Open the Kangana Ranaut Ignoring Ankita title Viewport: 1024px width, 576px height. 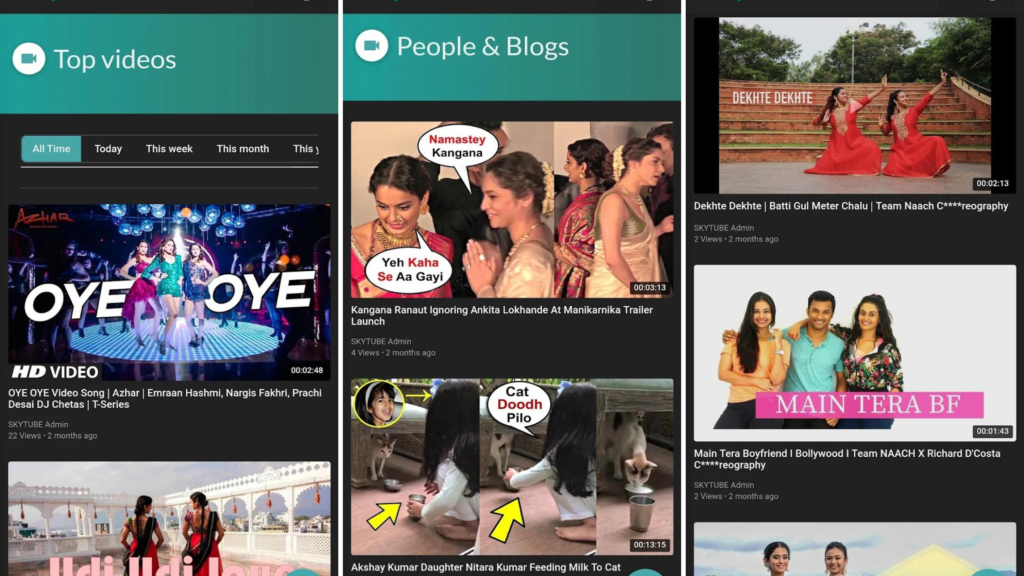click(502, 315)
